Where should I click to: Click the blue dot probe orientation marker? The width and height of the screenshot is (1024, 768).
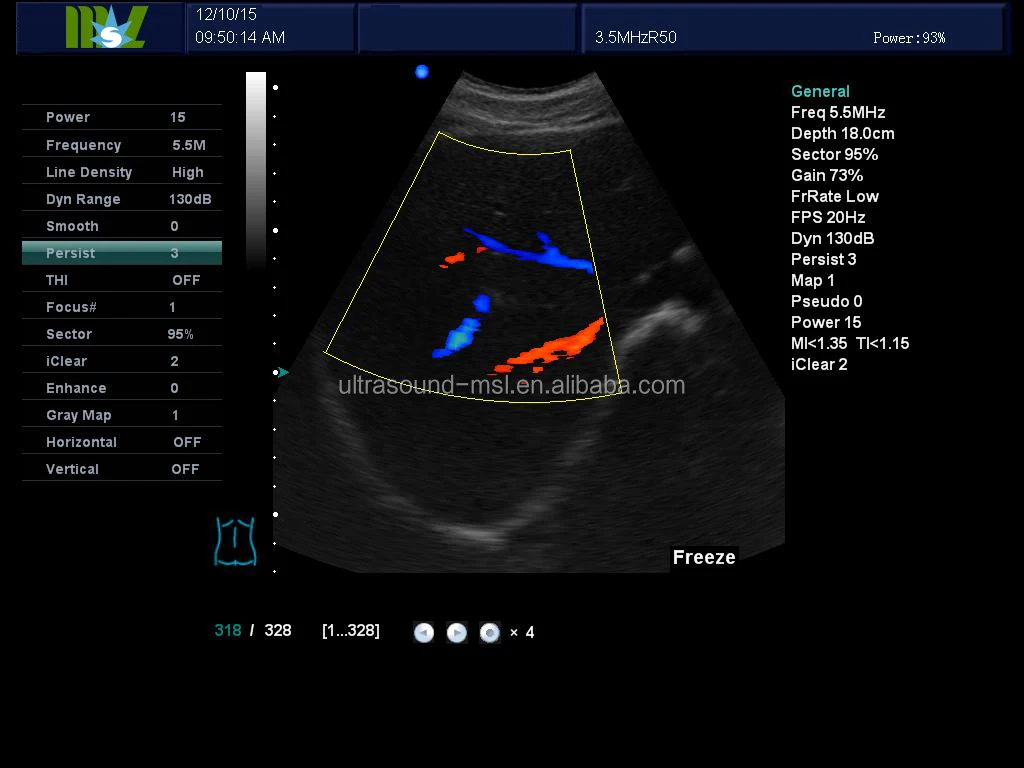pos(421,71)
